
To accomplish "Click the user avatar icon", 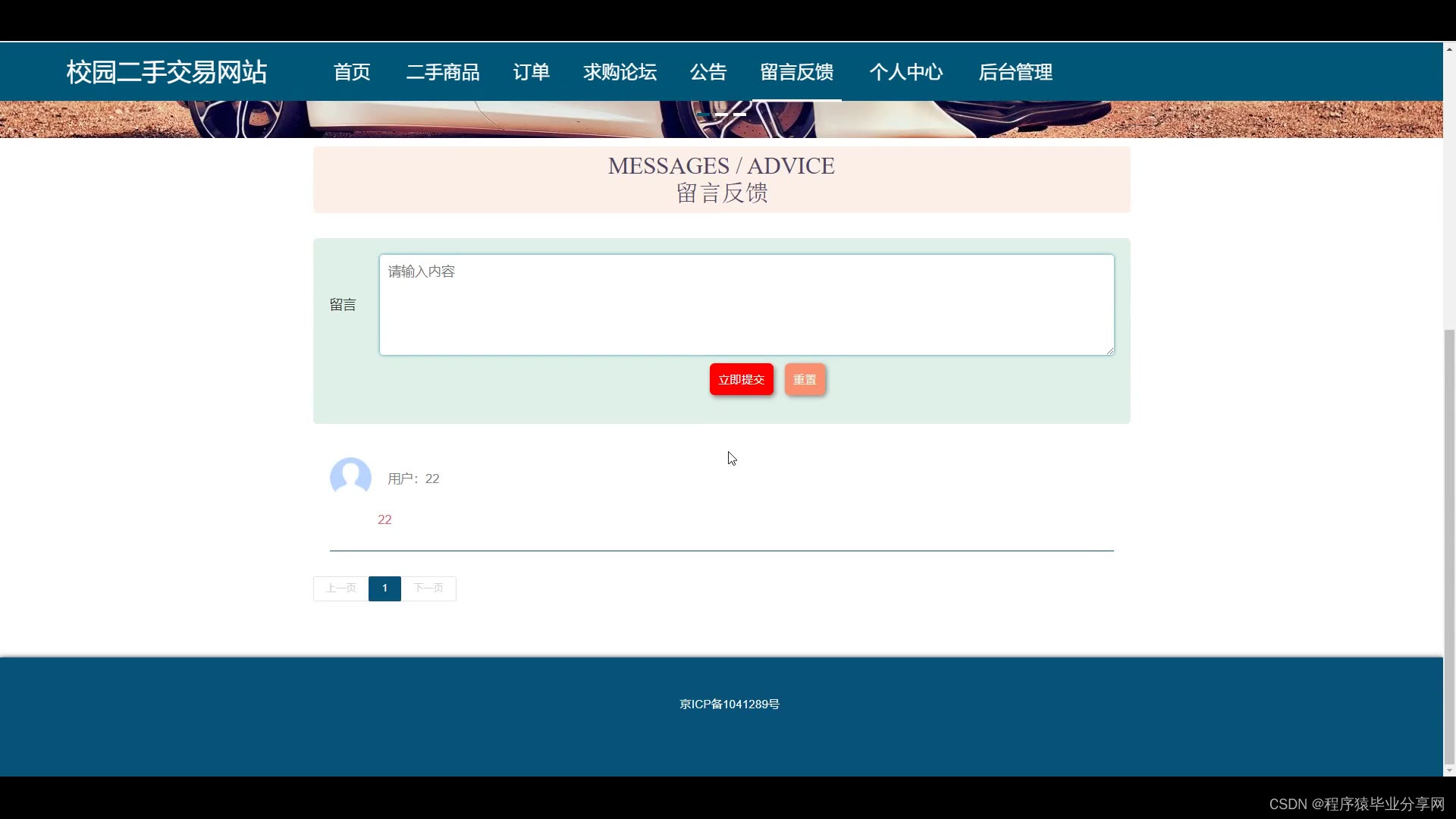I will tap(350, 477).
